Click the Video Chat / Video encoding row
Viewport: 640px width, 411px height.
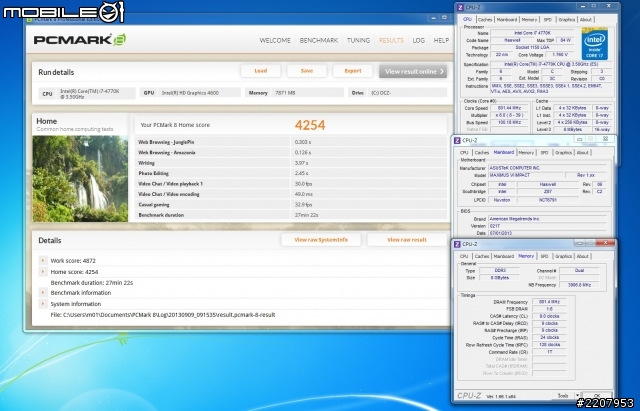(x=291, y=194)
